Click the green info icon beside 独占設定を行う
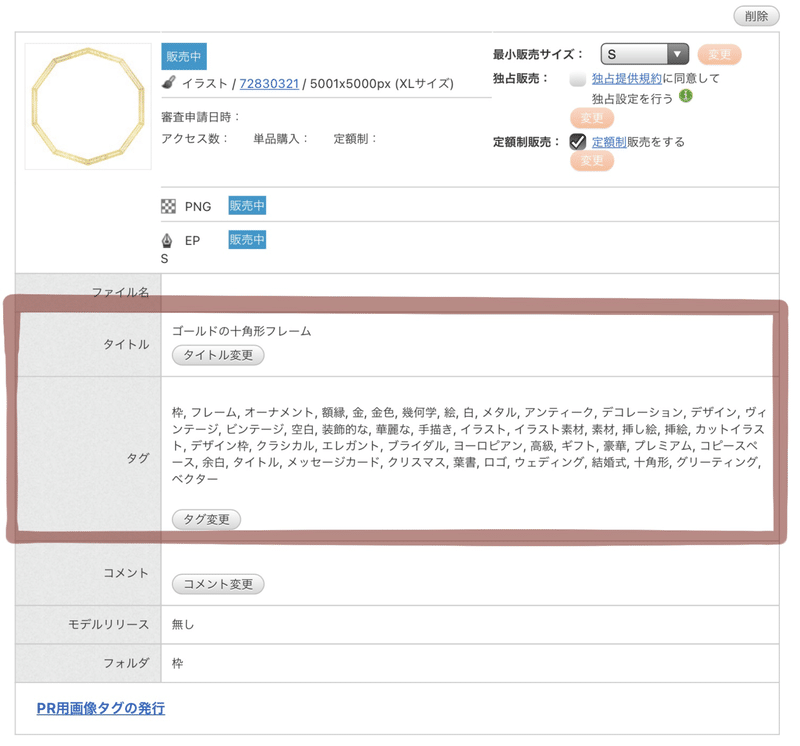The width and height of the screenshot is (800, 746). tap(686, 96)
